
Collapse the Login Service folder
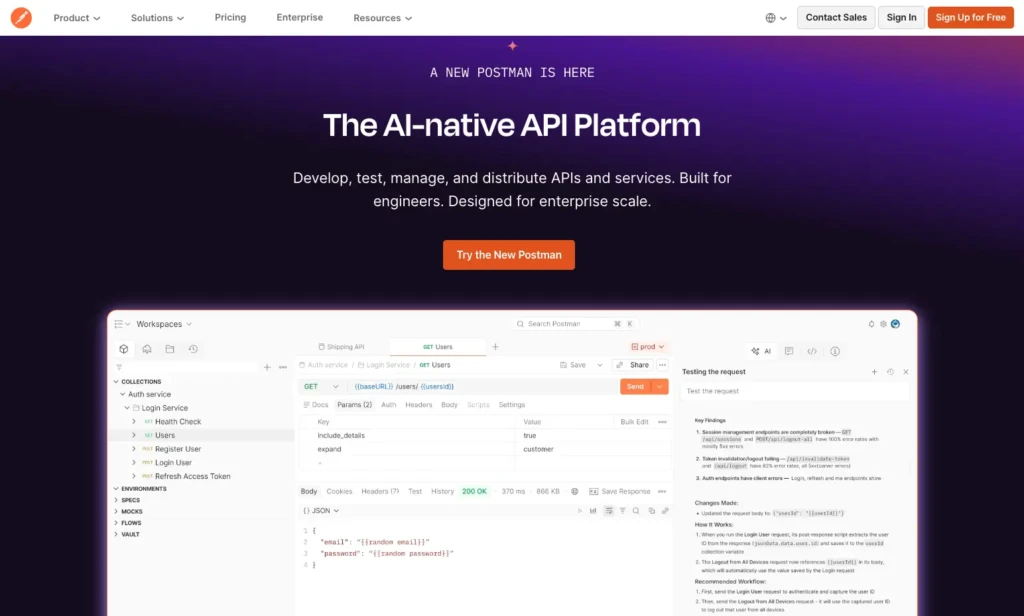[127, 408]
